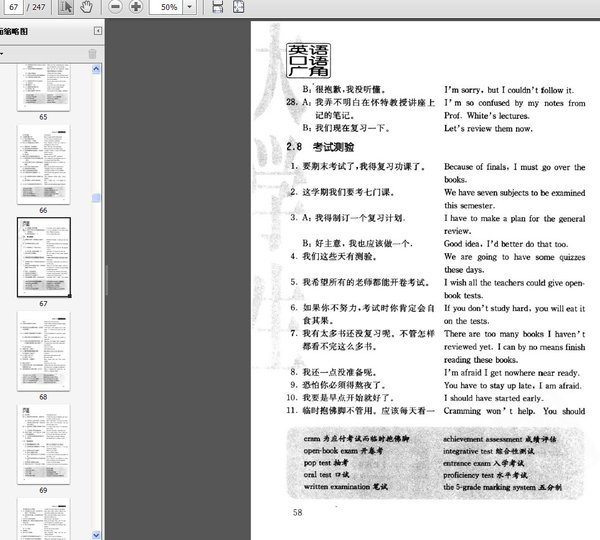Click the page number field showing 67

click(x=13, y=7)
